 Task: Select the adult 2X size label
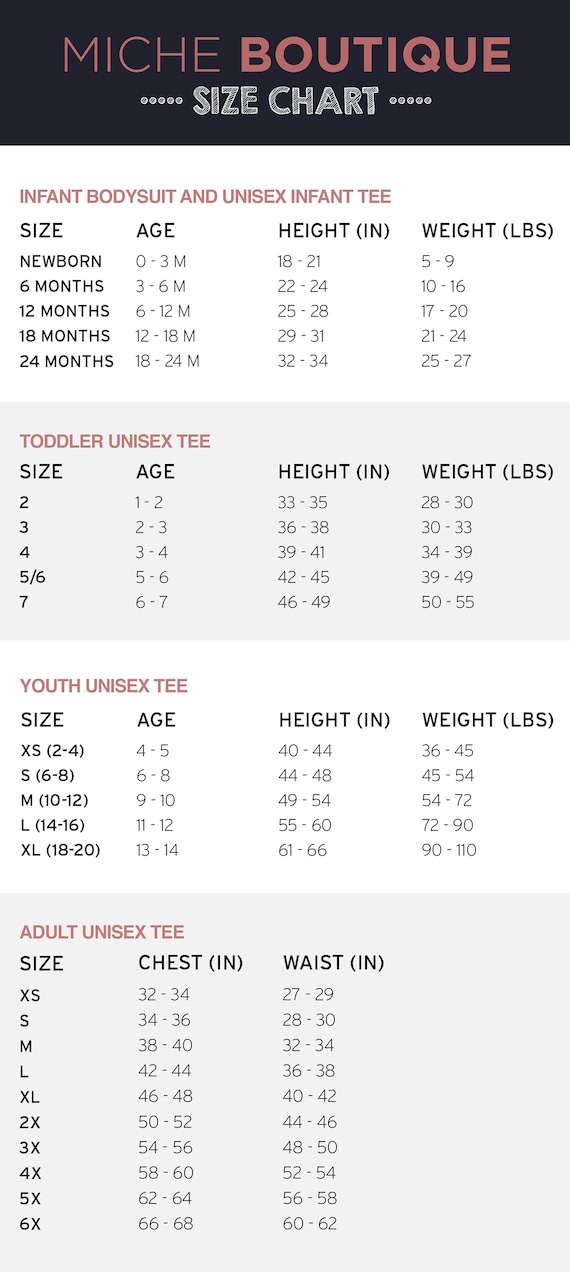pos(30,1122)
